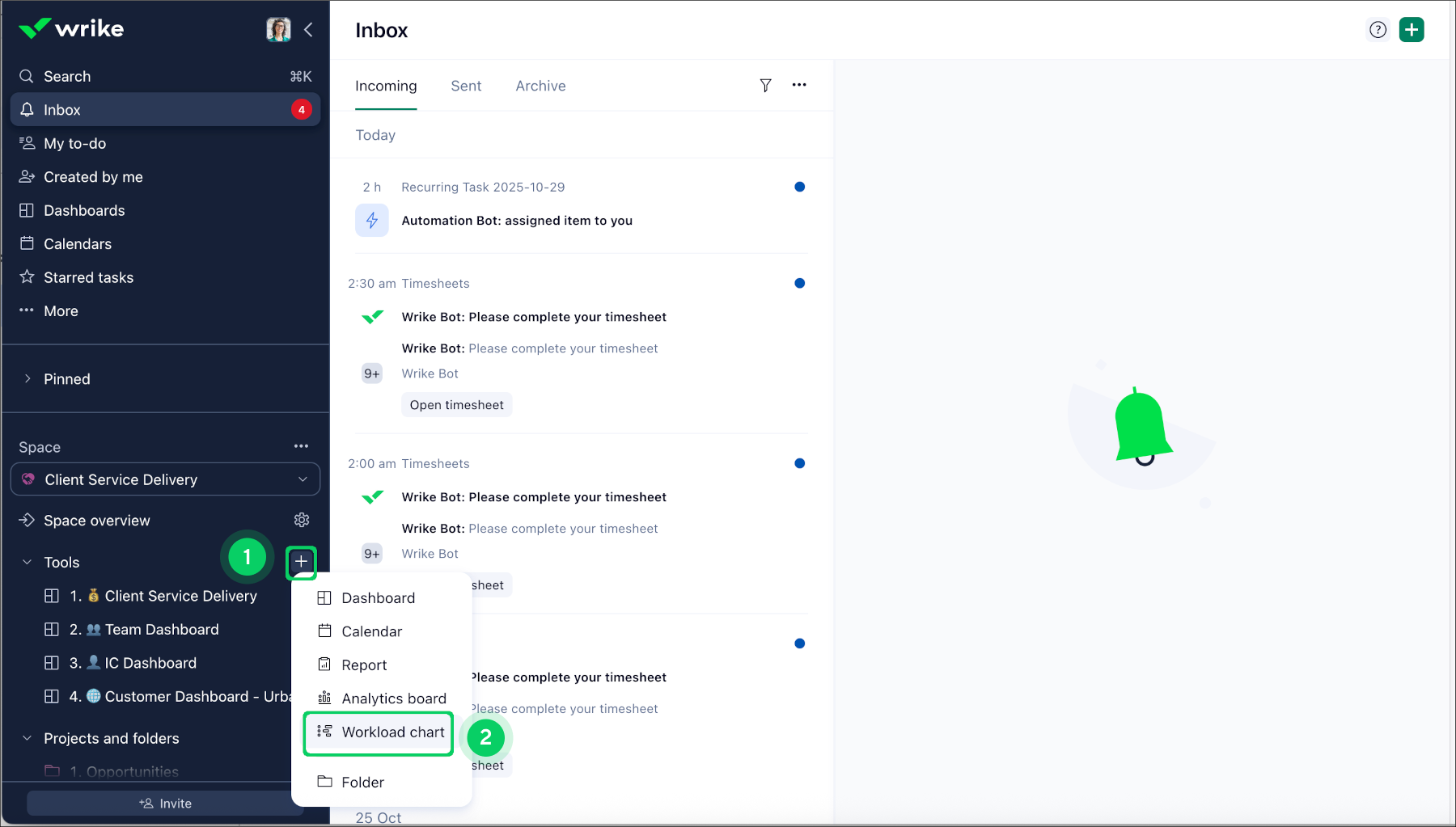Viewport: 1456px width, 827px height.
Task: Switch to the Archive tab
Action: tap(540, 86)
